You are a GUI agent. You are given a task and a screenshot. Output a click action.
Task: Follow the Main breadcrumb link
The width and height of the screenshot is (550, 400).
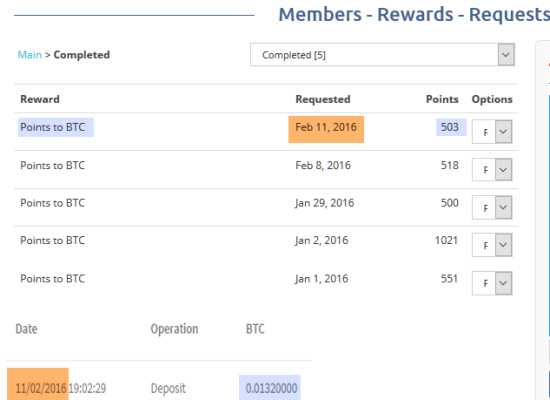point(29,55)
